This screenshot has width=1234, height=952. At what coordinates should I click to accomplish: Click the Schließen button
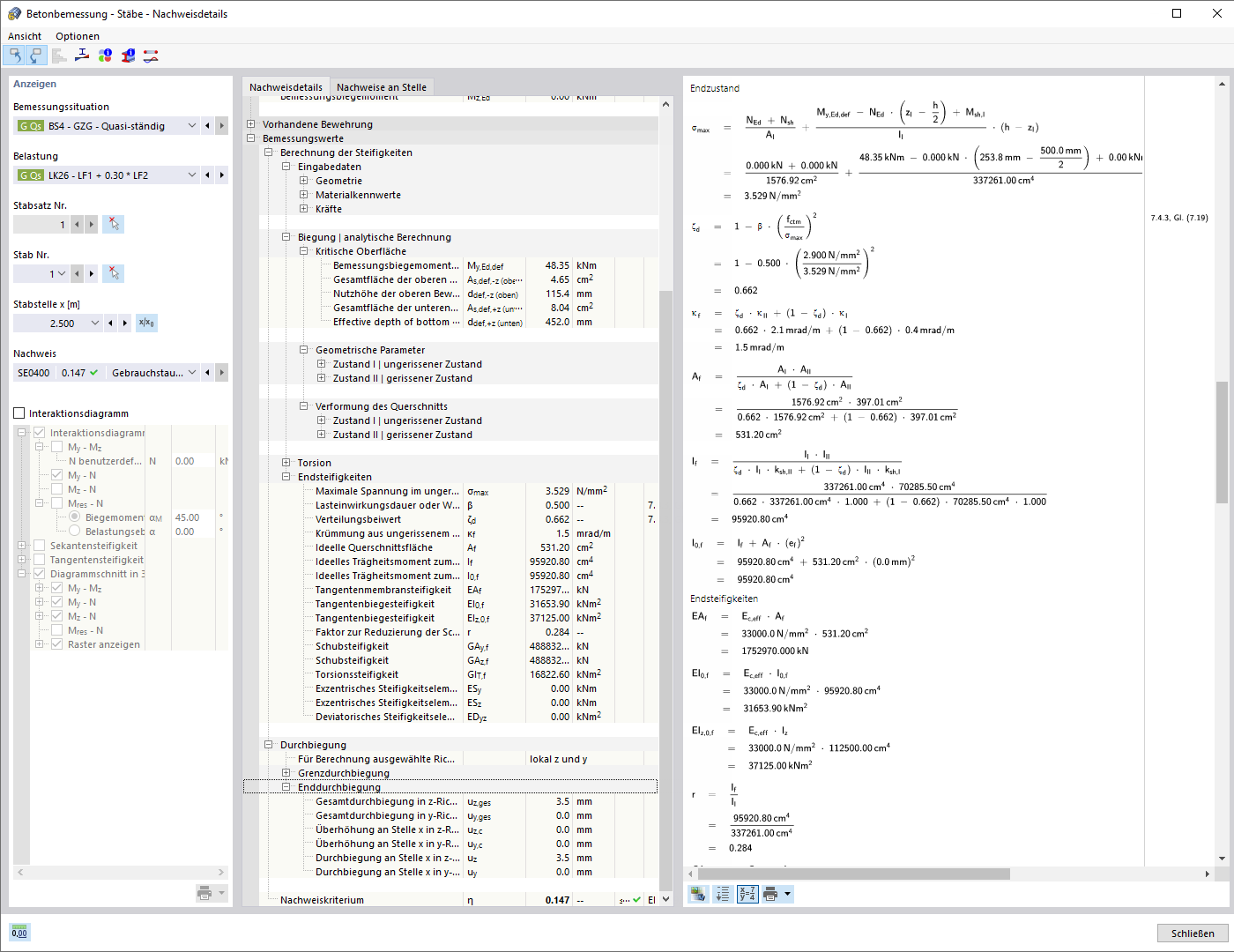pyautogui.click(x=1193, y=933)
